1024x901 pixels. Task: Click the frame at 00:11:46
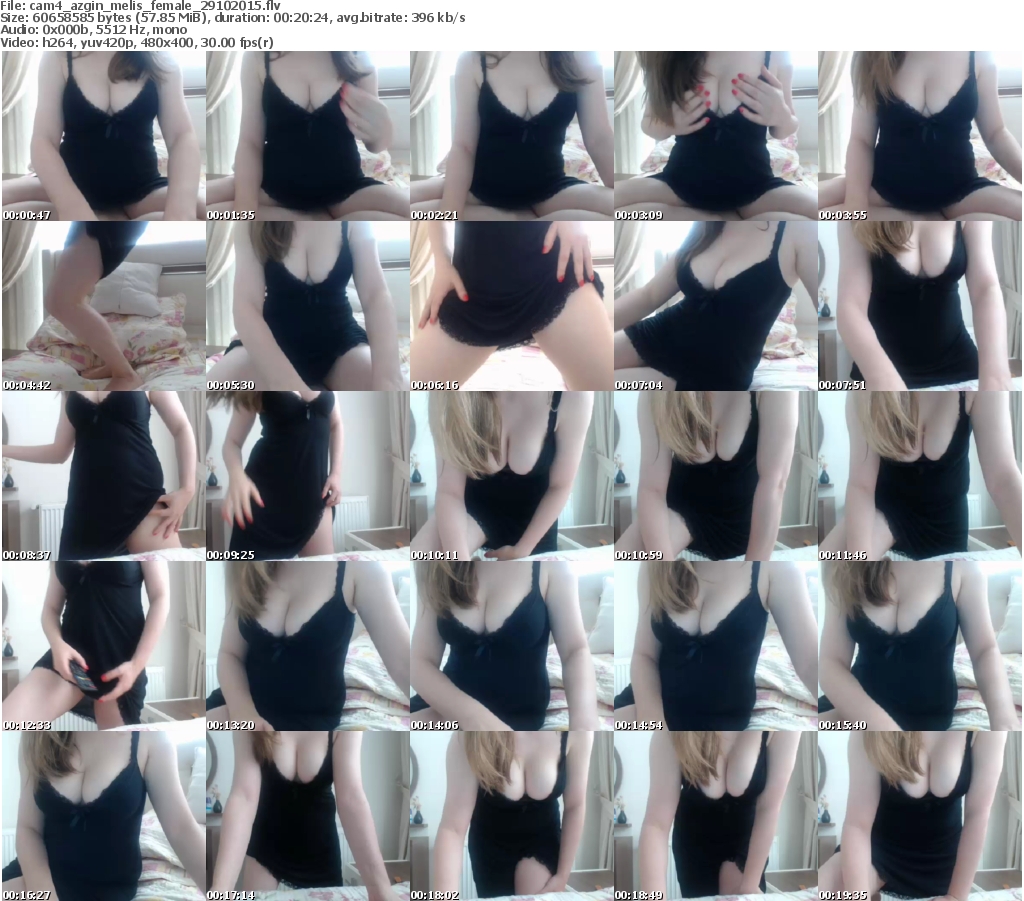pyautogui.click(x=920, y=476)
